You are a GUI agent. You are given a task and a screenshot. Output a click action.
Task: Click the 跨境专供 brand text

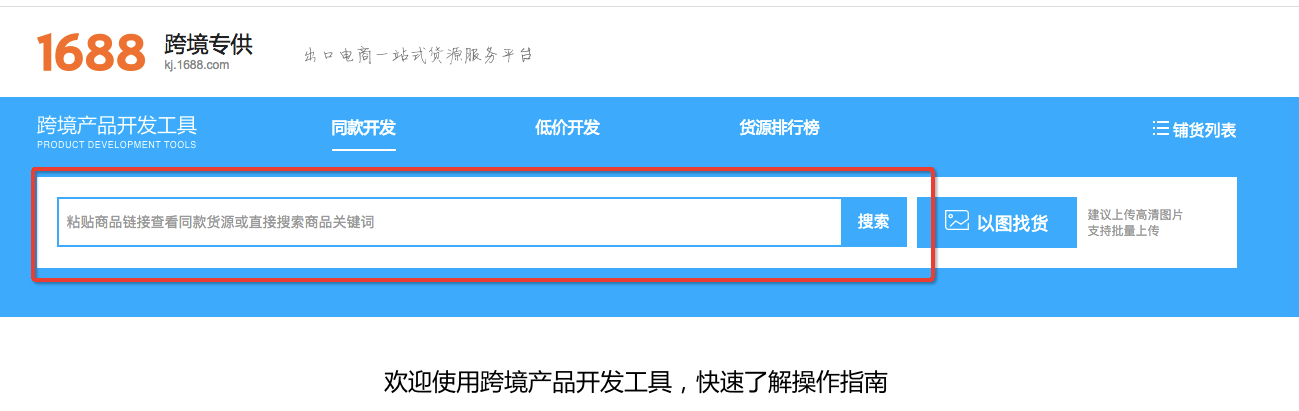208,44
